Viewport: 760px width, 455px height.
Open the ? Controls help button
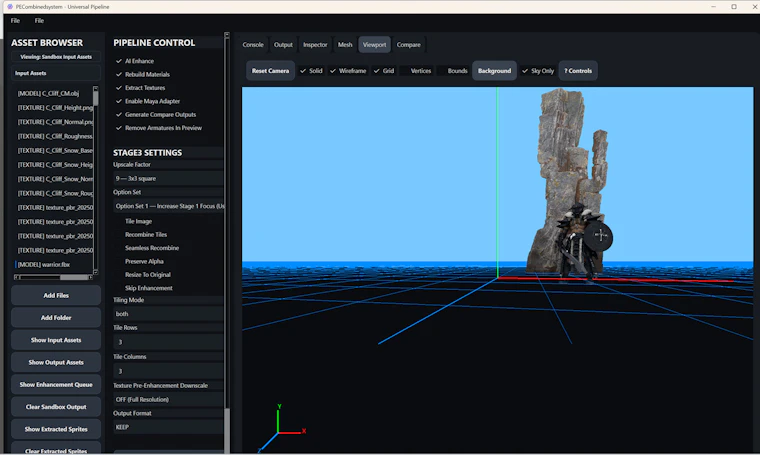coord(578,71)
